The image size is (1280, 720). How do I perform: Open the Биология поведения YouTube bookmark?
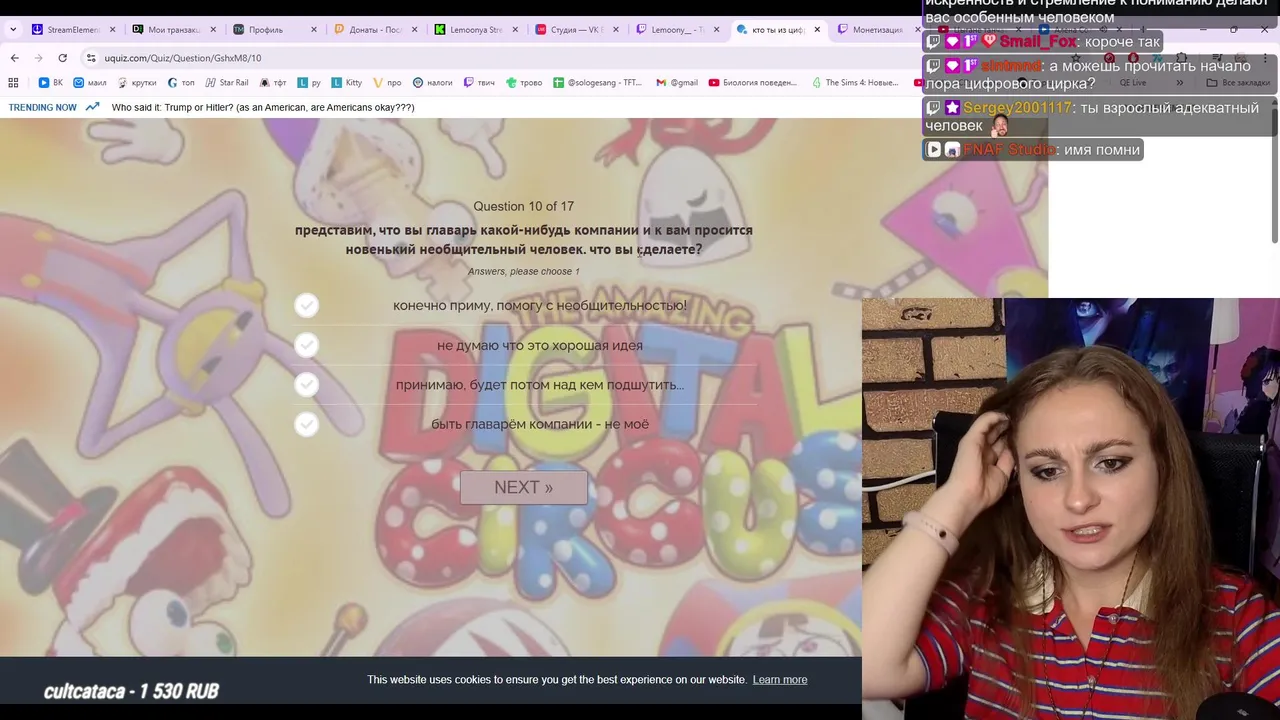point(754,83)
